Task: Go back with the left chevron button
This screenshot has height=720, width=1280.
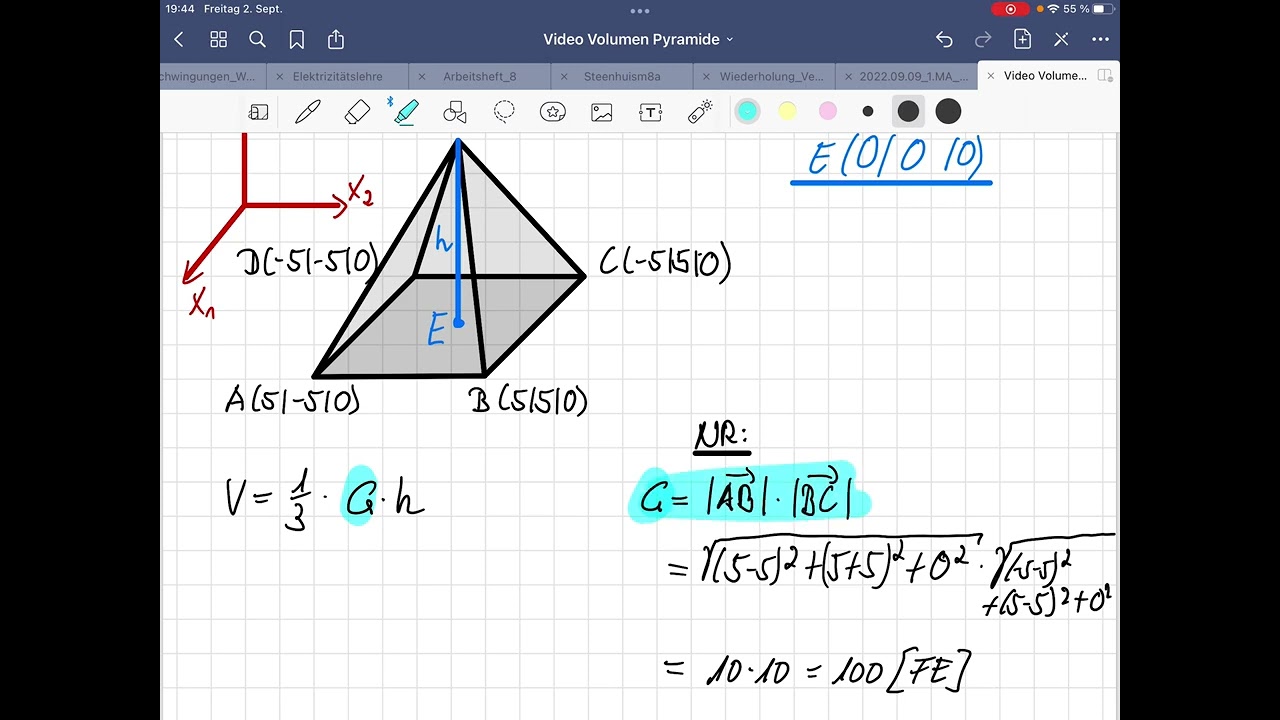Action: click(179, 39)
